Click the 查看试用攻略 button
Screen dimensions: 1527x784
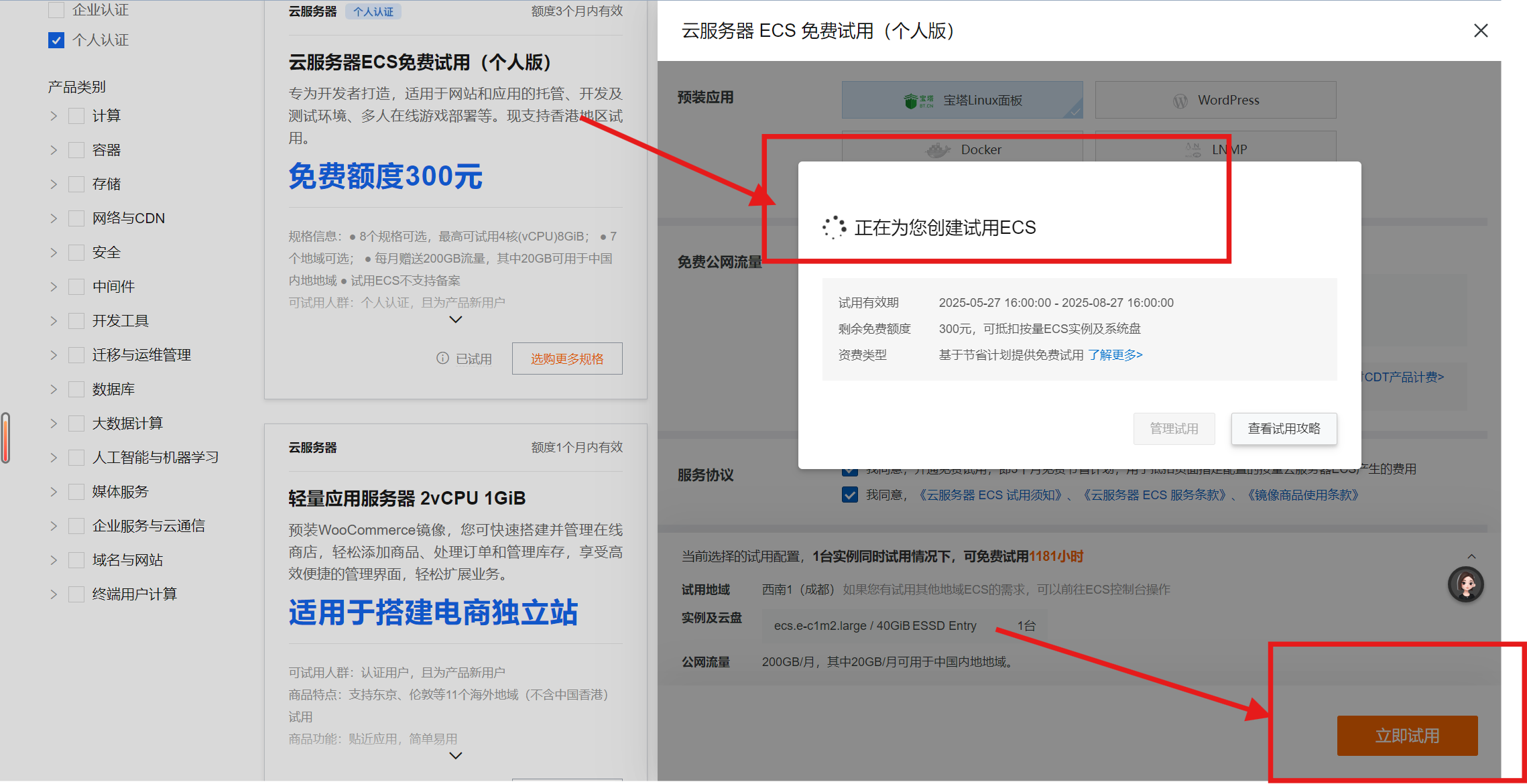[1283, 429]
